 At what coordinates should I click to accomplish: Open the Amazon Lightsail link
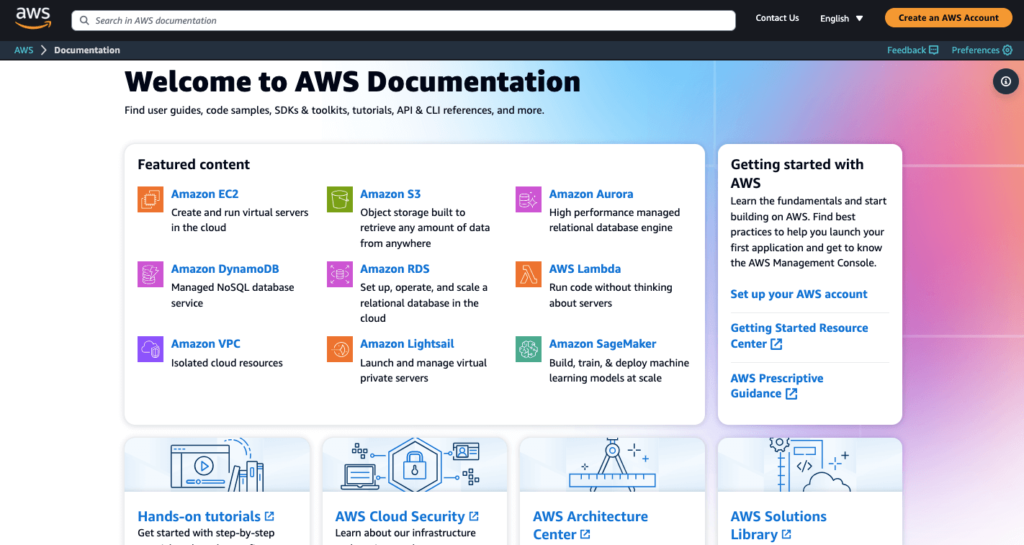point(407,343)
